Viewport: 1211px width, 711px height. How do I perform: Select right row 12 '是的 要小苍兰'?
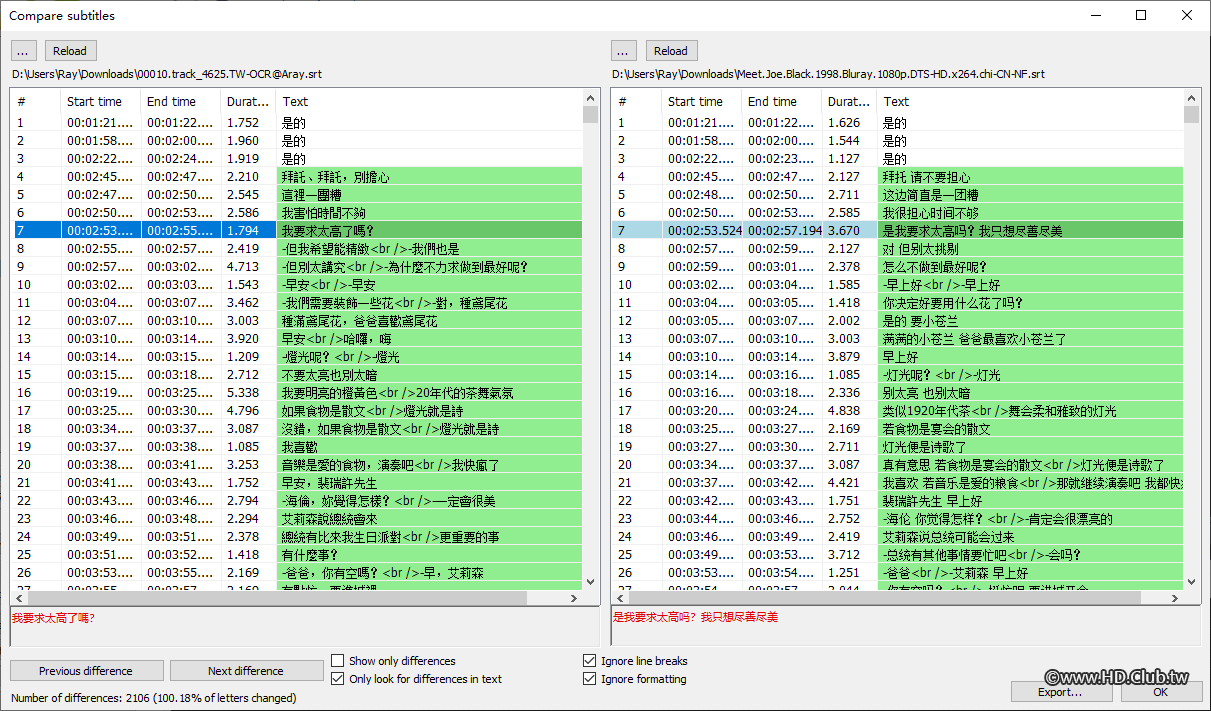point(897,321)
